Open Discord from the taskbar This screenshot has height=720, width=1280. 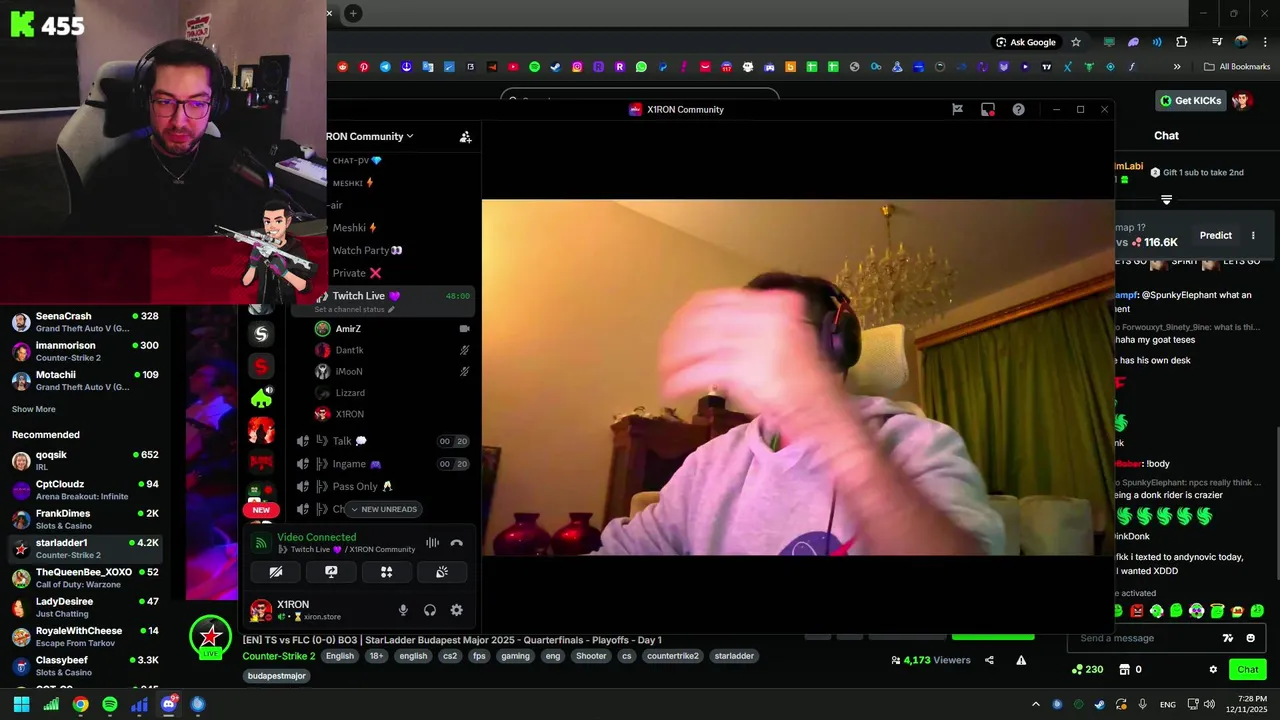pyautogui.click(x=169, y=704)
